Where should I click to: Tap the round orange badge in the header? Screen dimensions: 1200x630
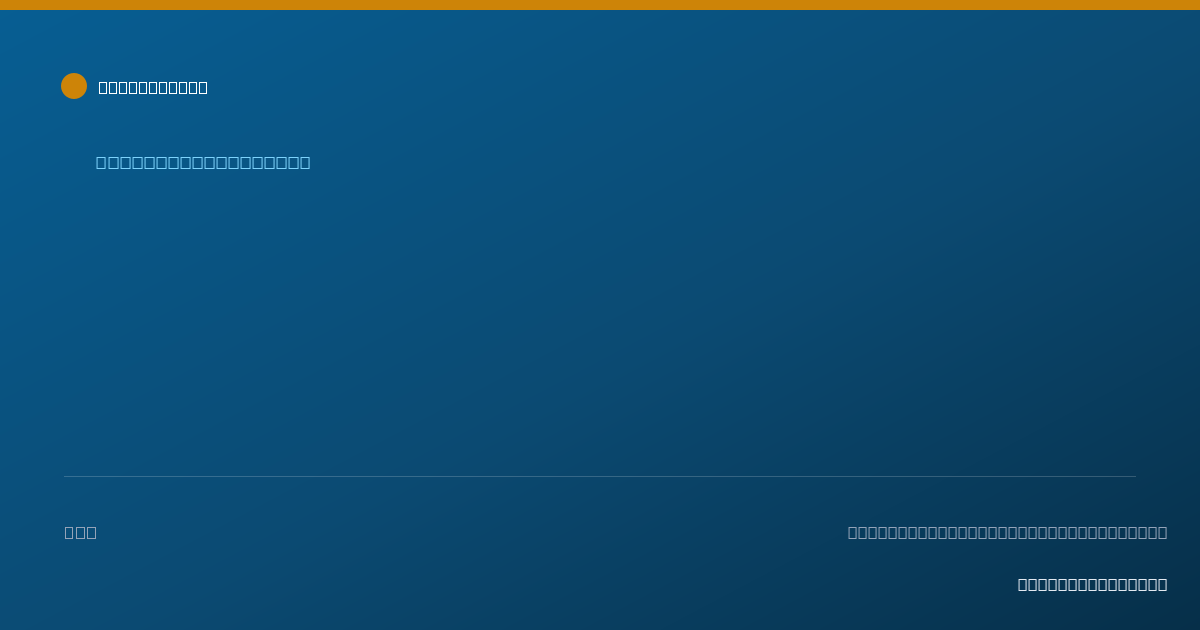tap(74, 86)
